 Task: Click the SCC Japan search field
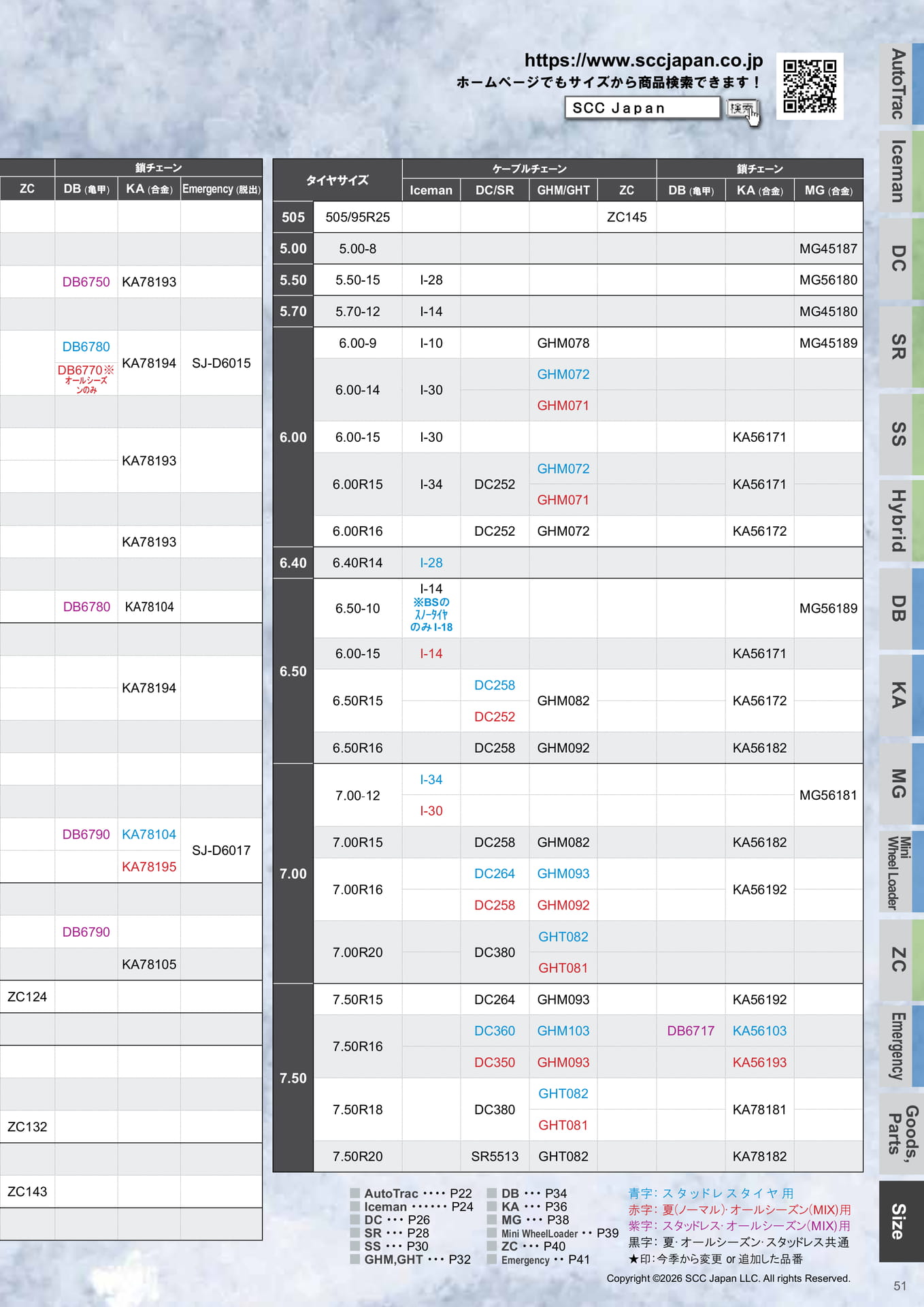[x=642, y=108]
